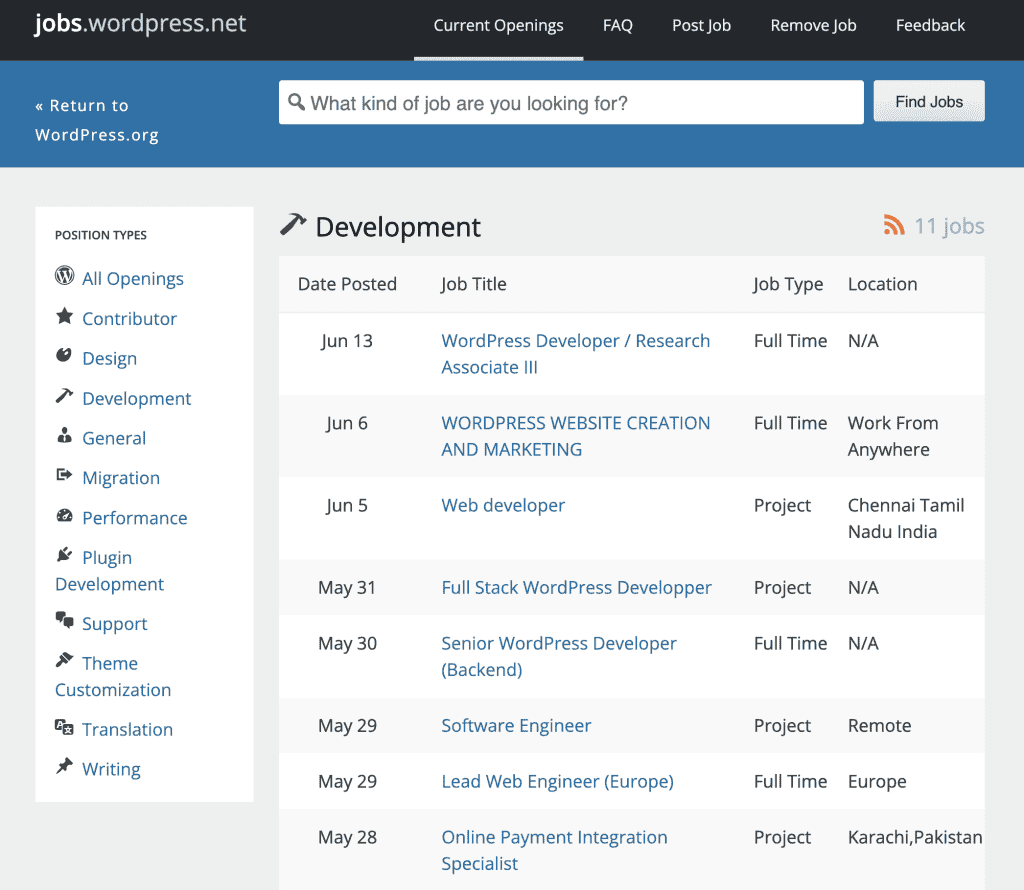Click the RSS feed icon beside 11 jobs
Image resolution: width=1024 pixels, height=890 pixels.
pos(893,226)
